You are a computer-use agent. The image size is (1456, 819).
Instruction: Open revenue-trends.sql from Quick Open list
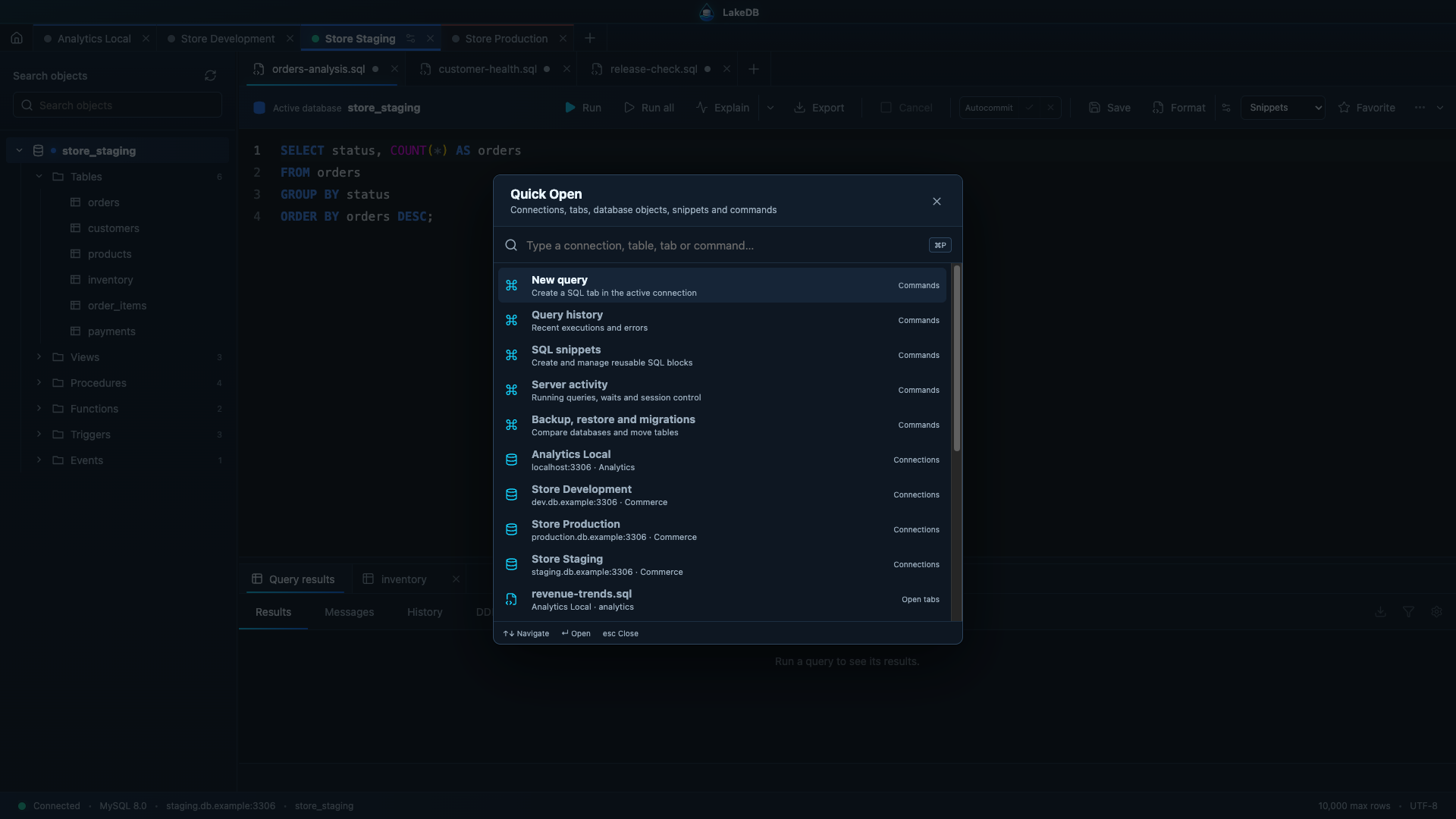722,600
